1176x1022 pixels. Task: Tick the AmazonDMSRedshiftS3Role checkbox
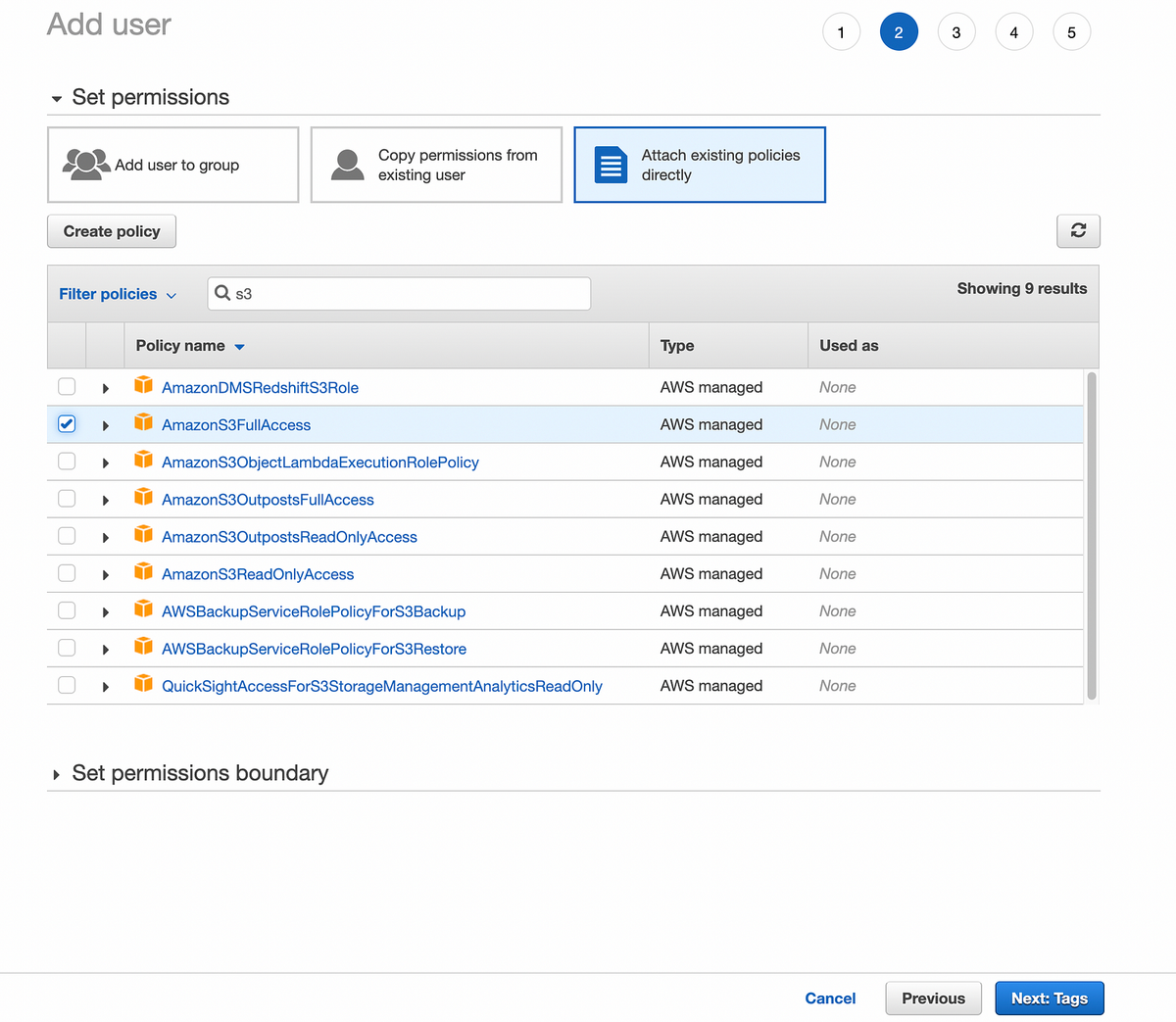tap(67, 386)
